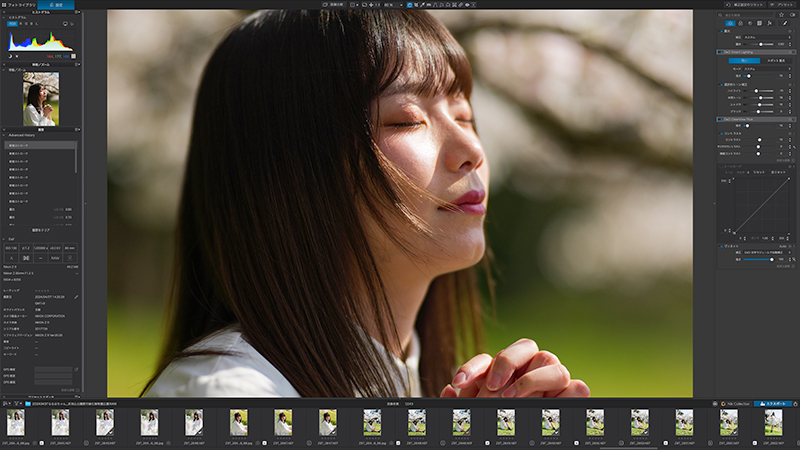Select the blue-highlighted Crop tool in the top toolbar

click(x=410, y=5)
